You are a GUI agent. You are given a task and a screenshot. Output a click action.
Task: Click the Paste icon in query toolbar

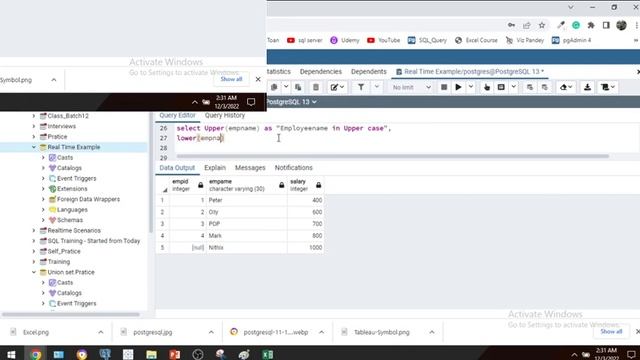pos(298,87)
